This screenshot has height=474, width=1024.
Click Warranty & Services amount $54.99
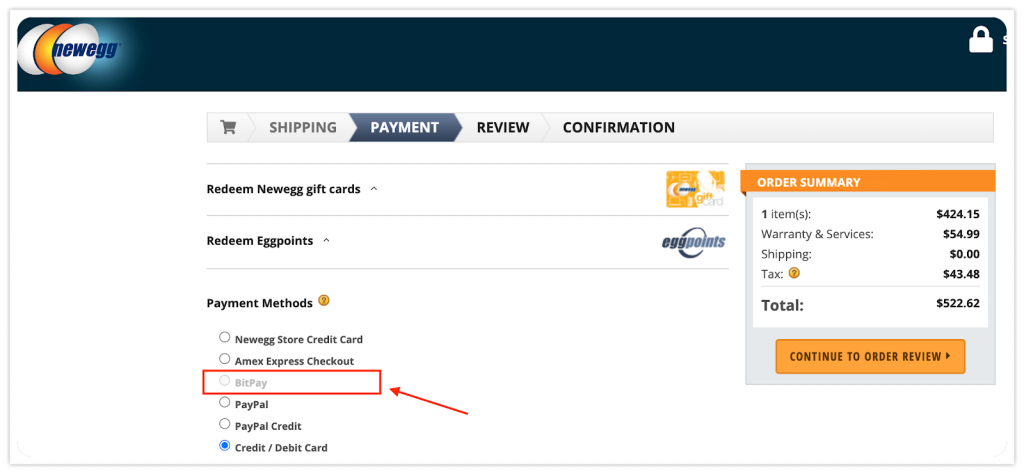coord(961,234)
